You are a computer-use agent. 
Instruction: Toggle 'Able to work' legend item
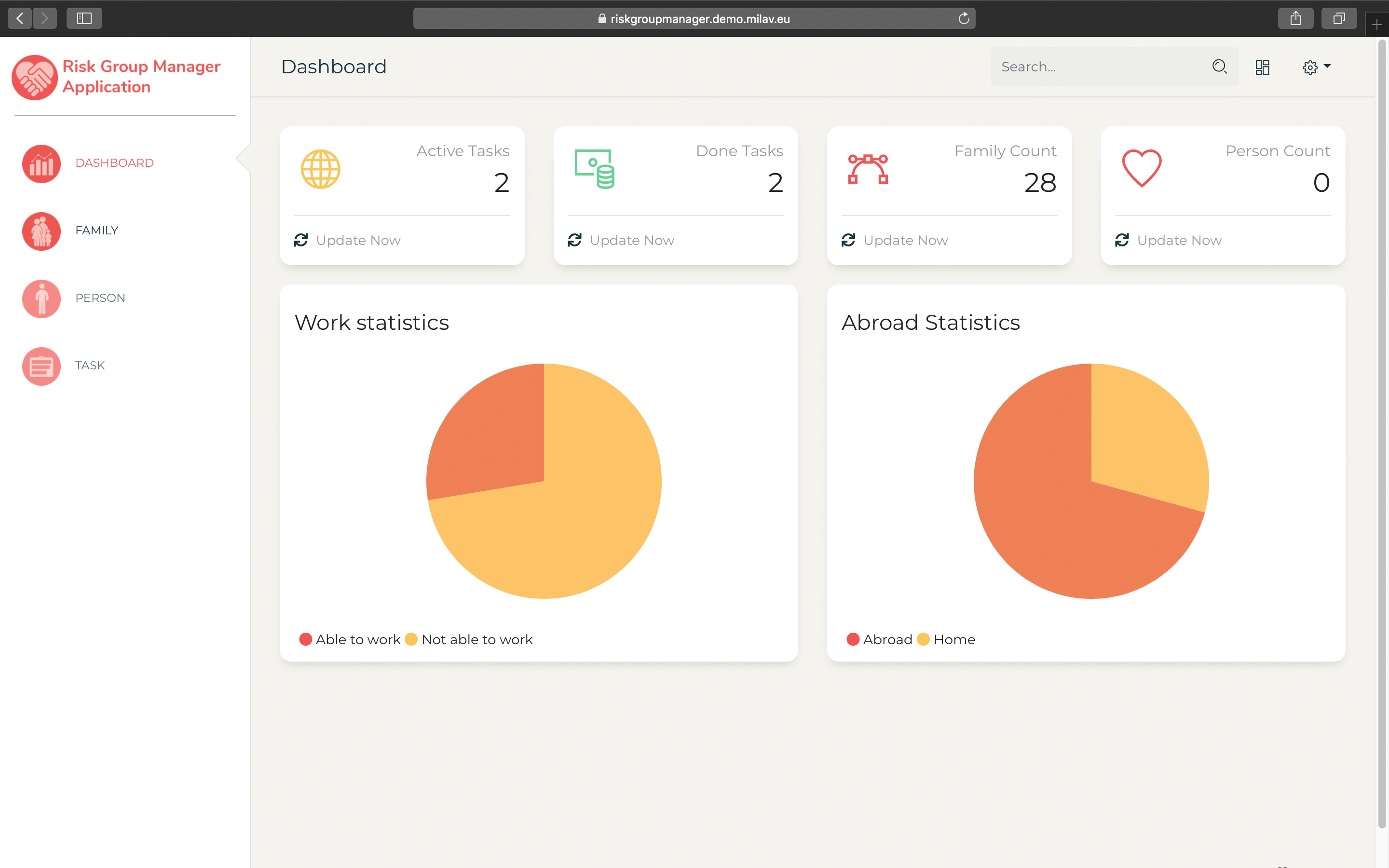click(x=357, y=639)
